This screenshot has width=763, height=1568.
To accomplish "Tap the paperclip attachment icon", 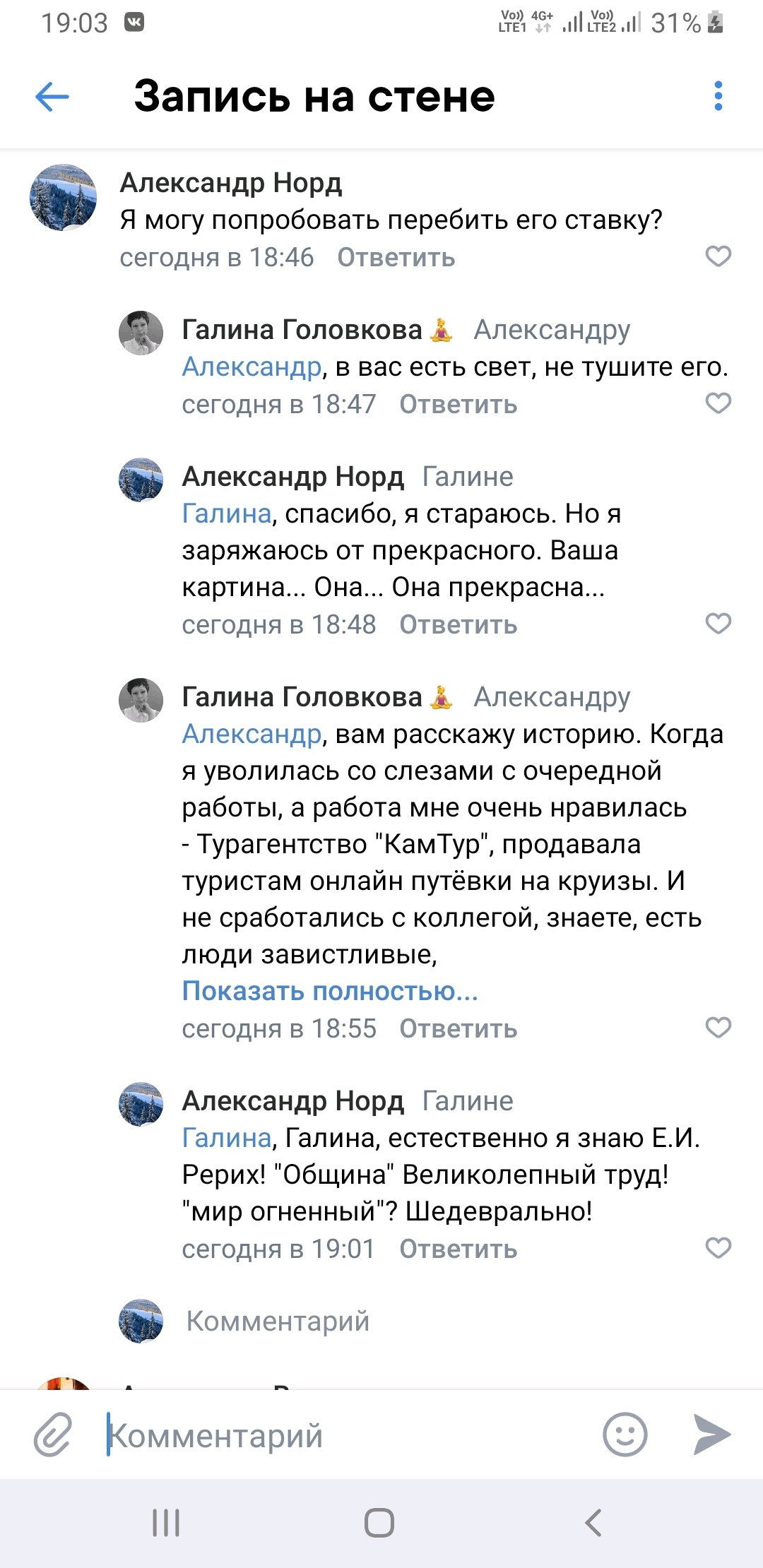I will tap(53, 1435).
